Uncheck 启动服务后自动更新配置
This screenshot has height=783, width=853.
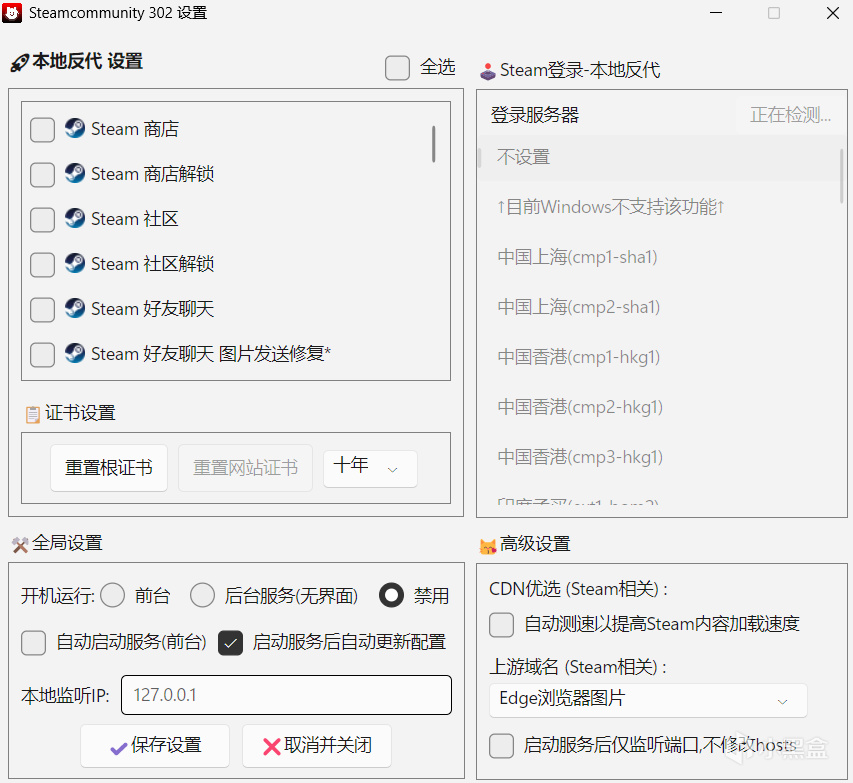coord(230,643)
